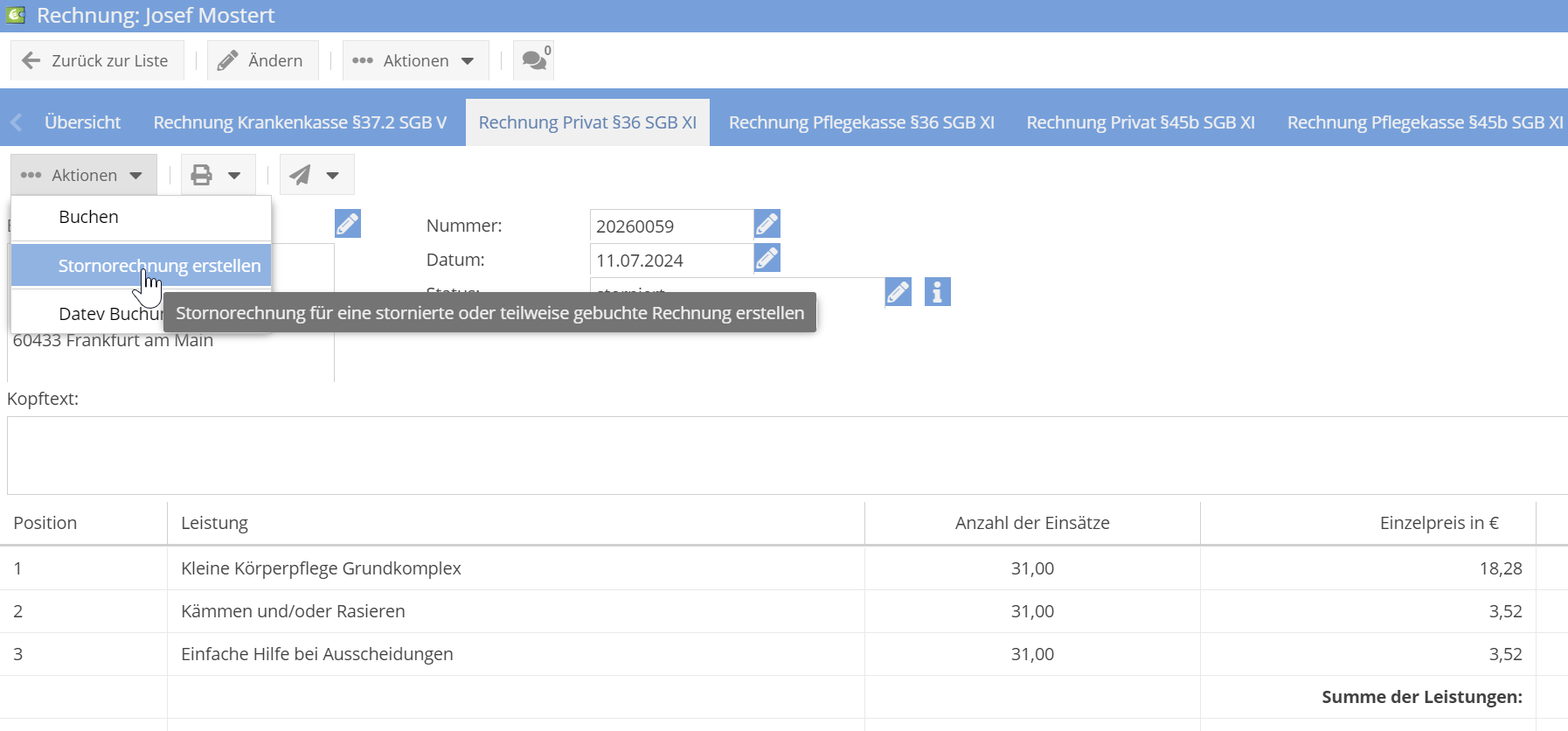Open the blue info icon beside Status
The width and height of the screenshot is (1568, 731).
[x=937, y=292]
